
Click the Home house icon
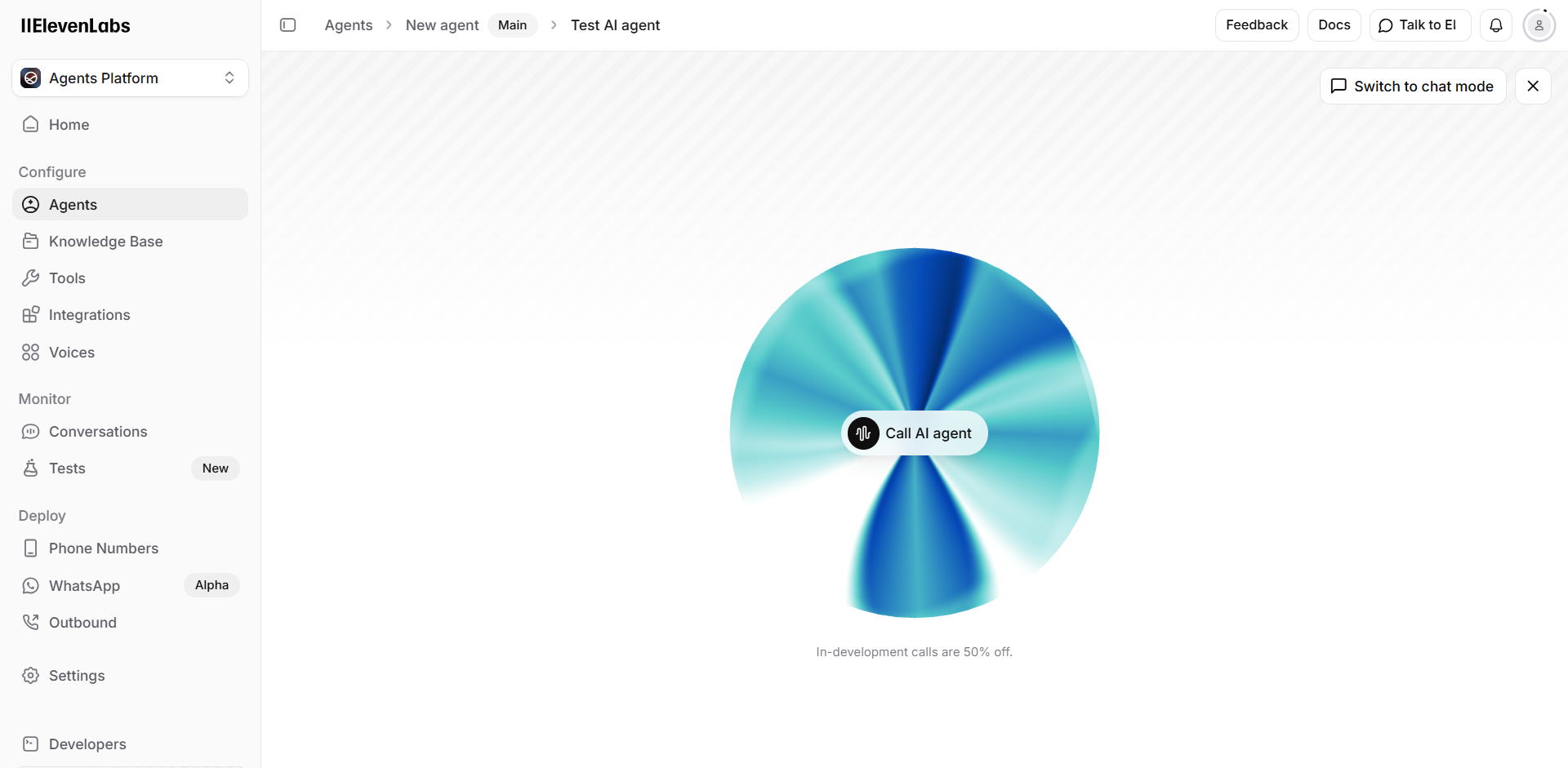(31, 124)
